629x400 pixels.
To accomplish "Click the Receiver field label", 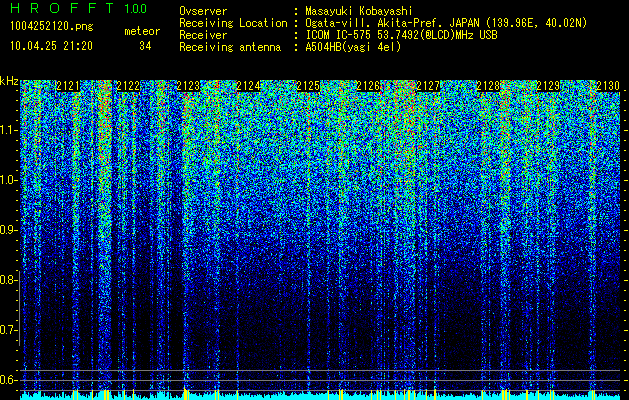I will click(x=203, y=35).
